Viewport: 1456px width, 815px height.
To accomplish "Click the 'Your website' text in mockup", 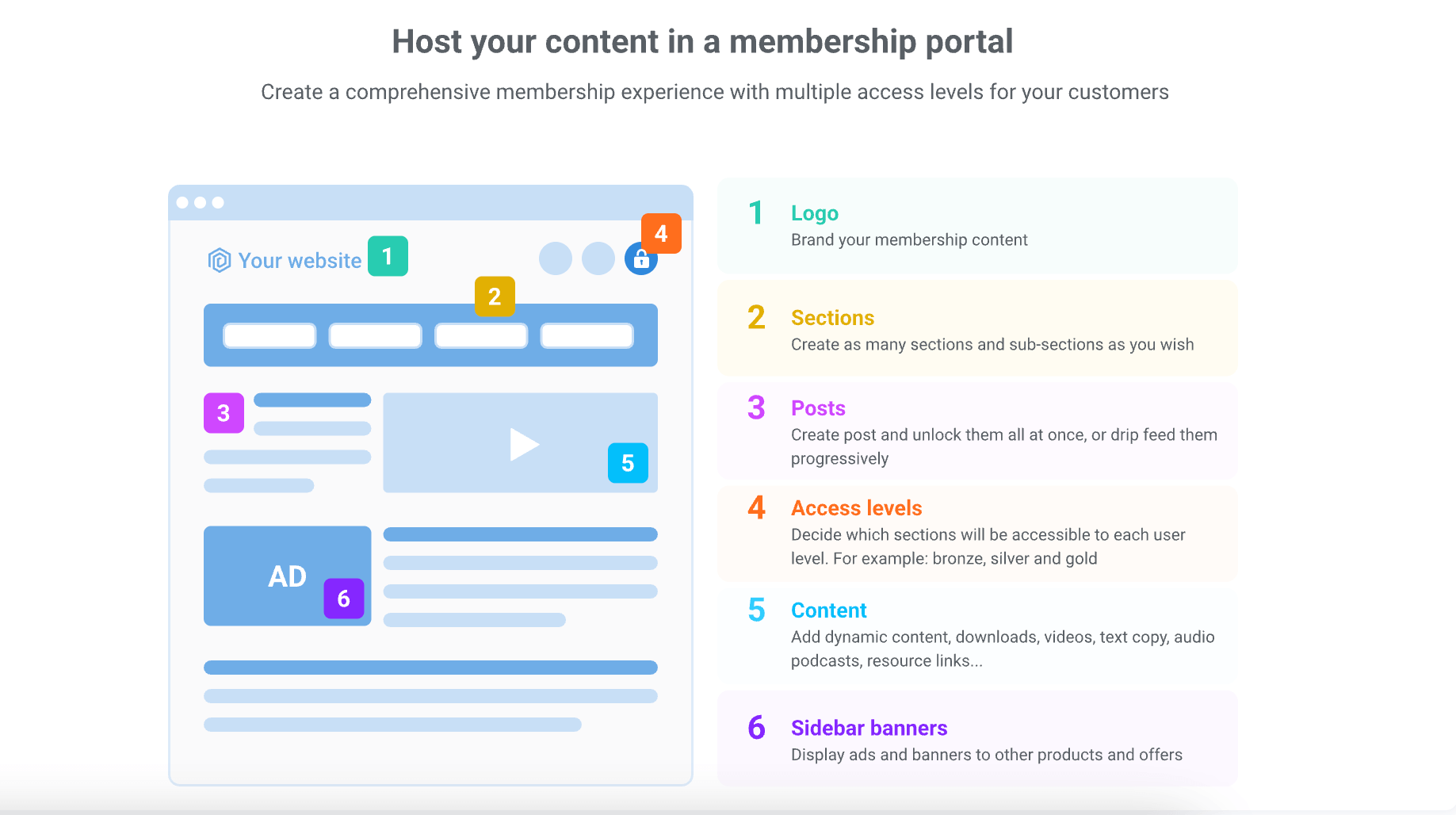I will click(300, 261).
